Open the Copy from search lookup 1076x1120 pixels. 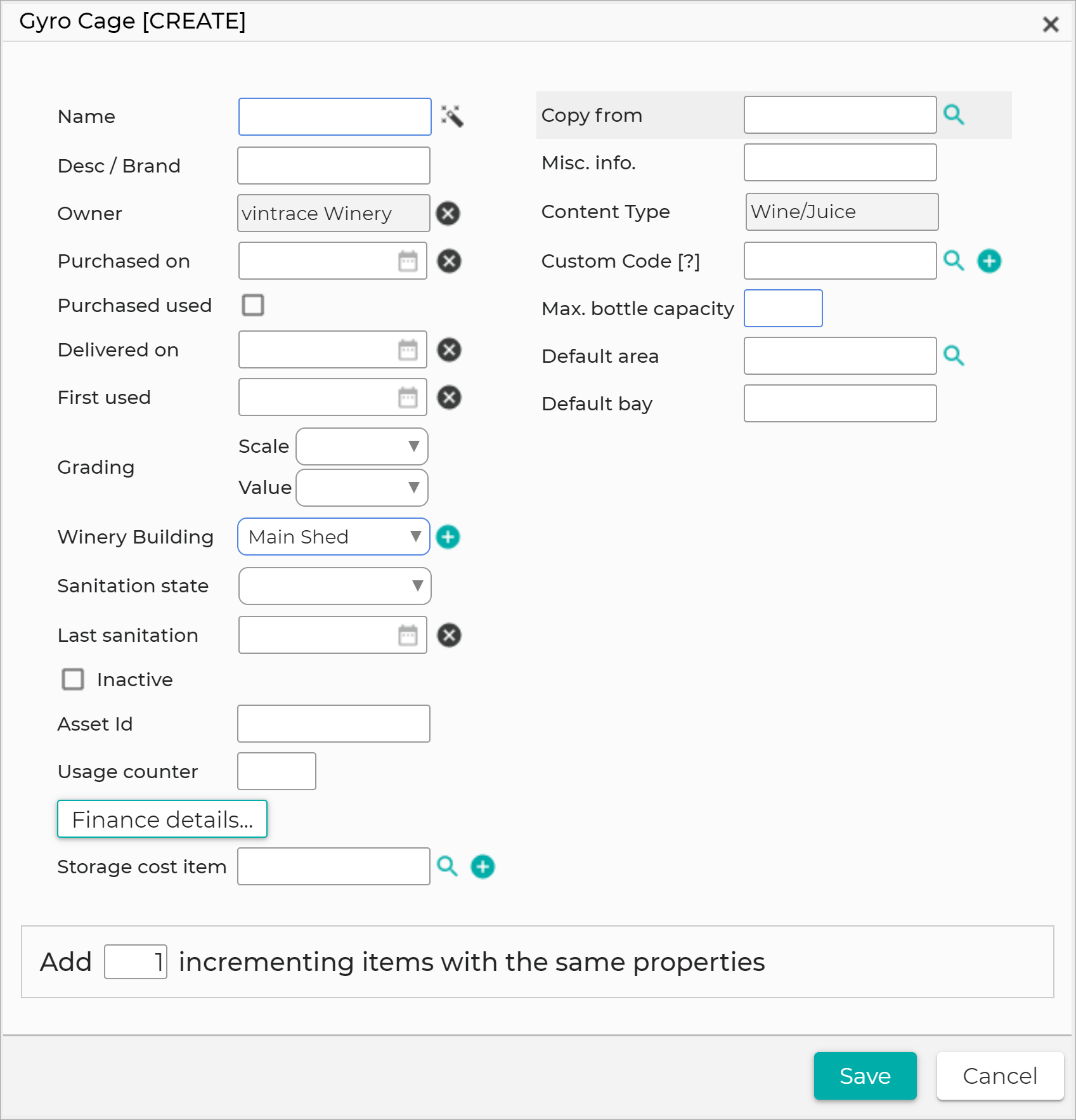tap(954, 115)
